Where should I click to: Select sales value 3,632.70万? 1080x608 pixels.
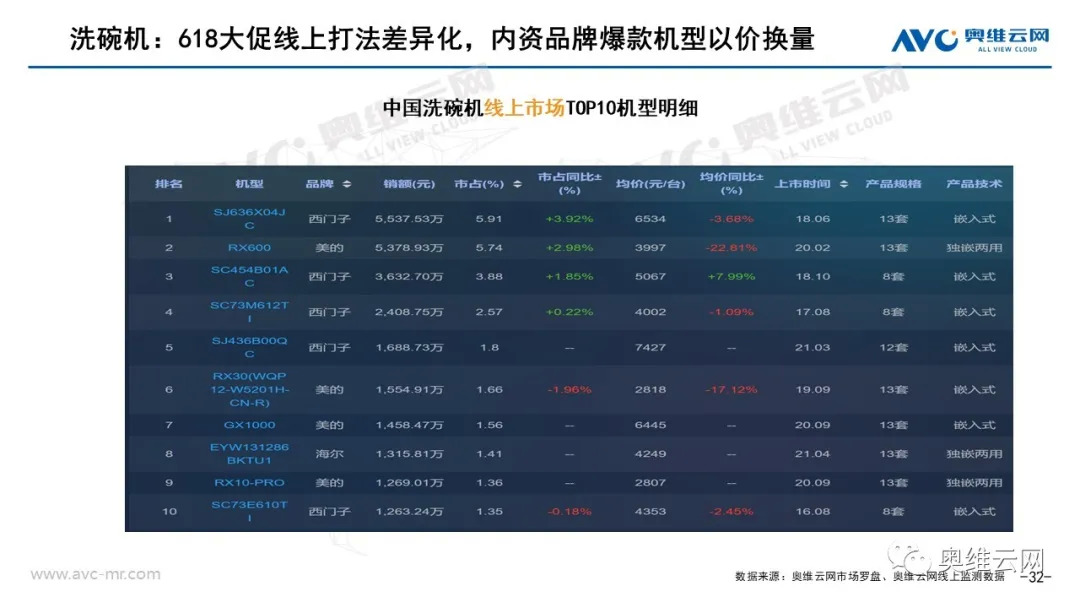pyautogui.click(x=409, y=276)
